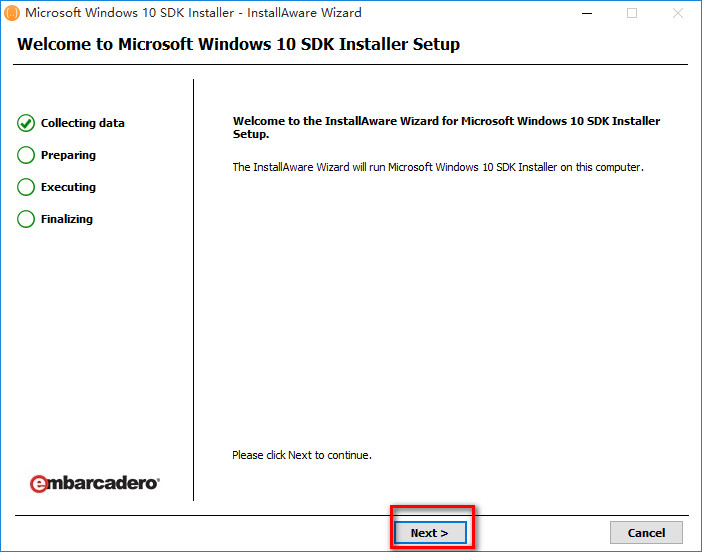
Task: Click 'Please click Next to continue.' text
Action: (x=302, y=455)
